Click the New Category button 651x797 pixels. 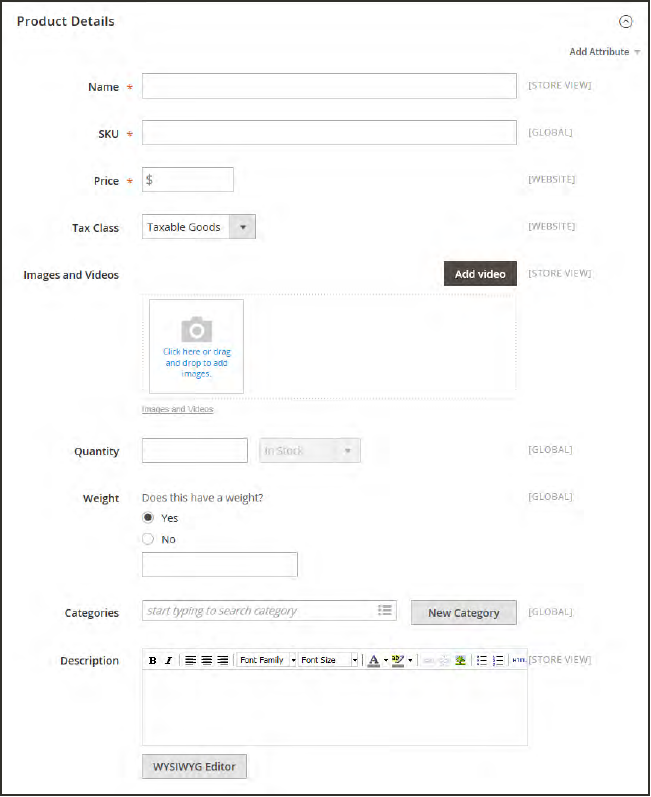tap(463, 613)
